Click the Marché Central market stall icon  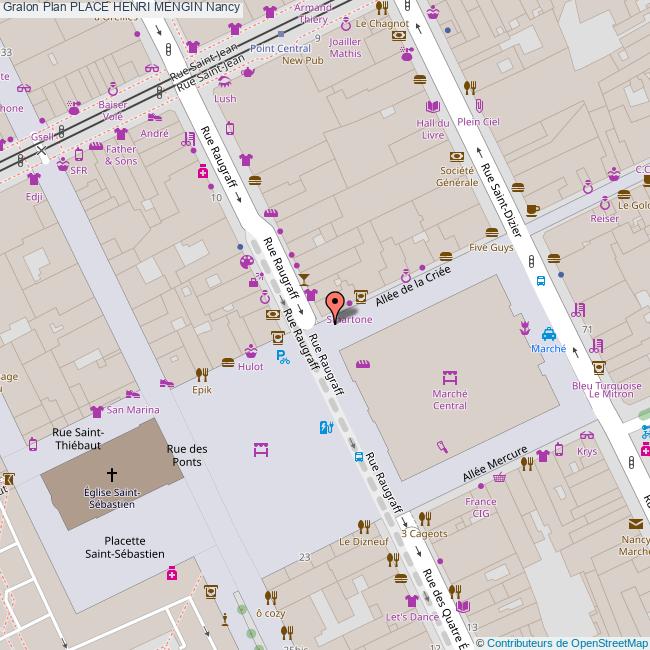pyautogui.click(x=449, y=378)
